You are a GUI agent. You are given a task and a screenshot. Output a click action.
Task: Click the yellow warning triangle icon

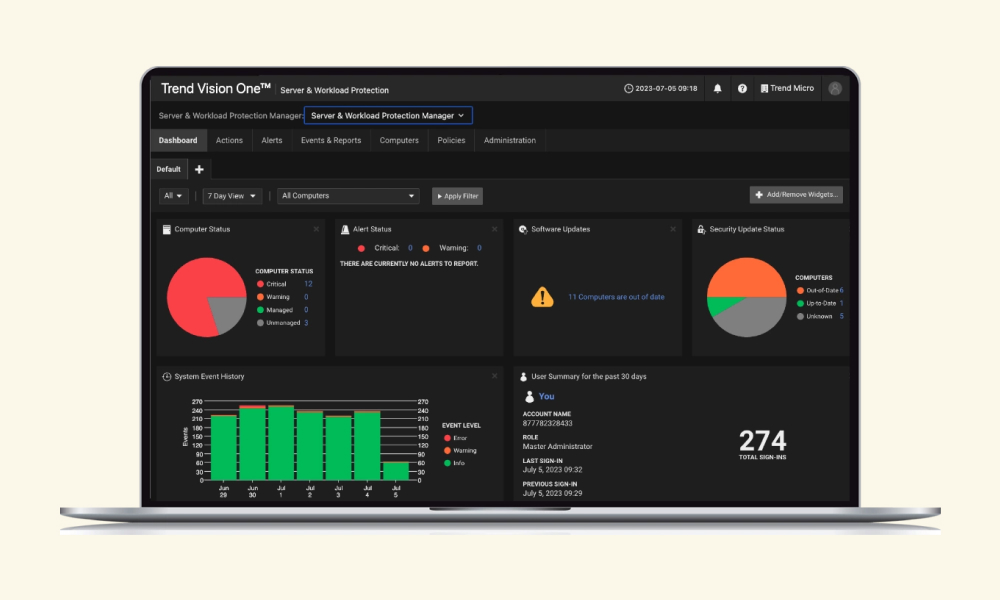tap(542, 296)
